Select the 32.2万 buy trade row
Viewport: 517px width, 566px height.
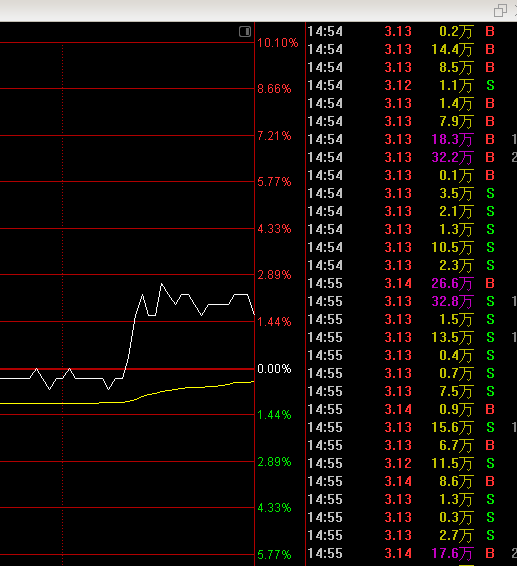tap(412, 157)
